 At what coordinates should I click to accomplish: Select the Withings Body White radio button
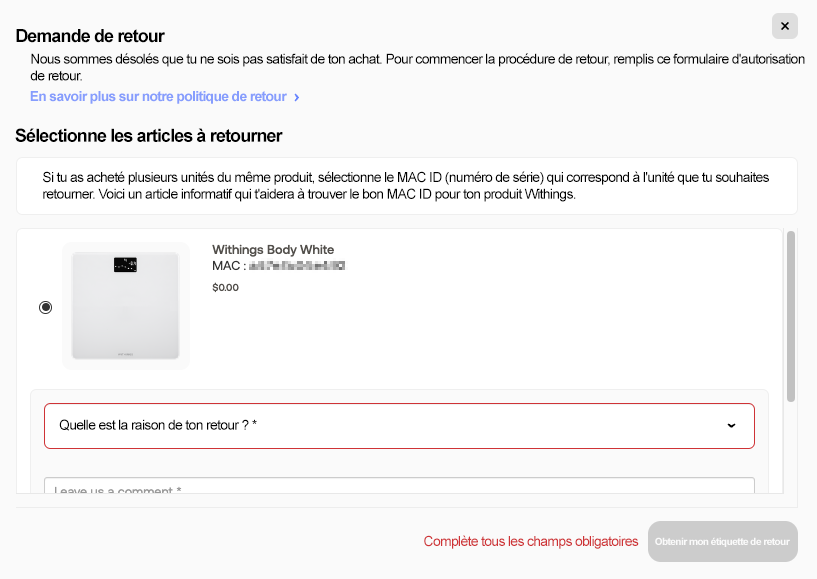click(x=46, y=307)
